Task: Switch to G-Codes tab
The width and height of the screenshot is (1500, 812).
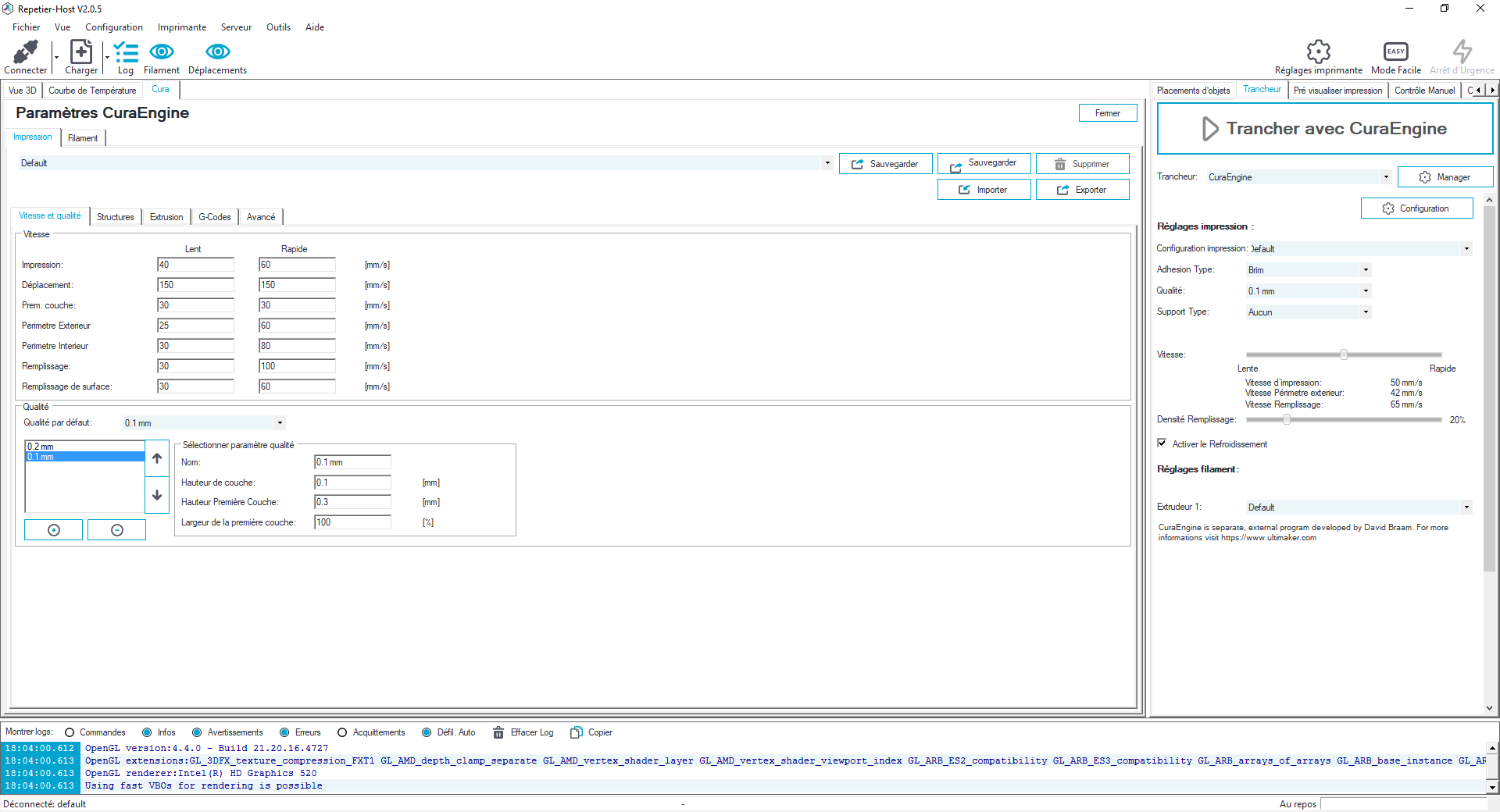Action: coord(215,217)
